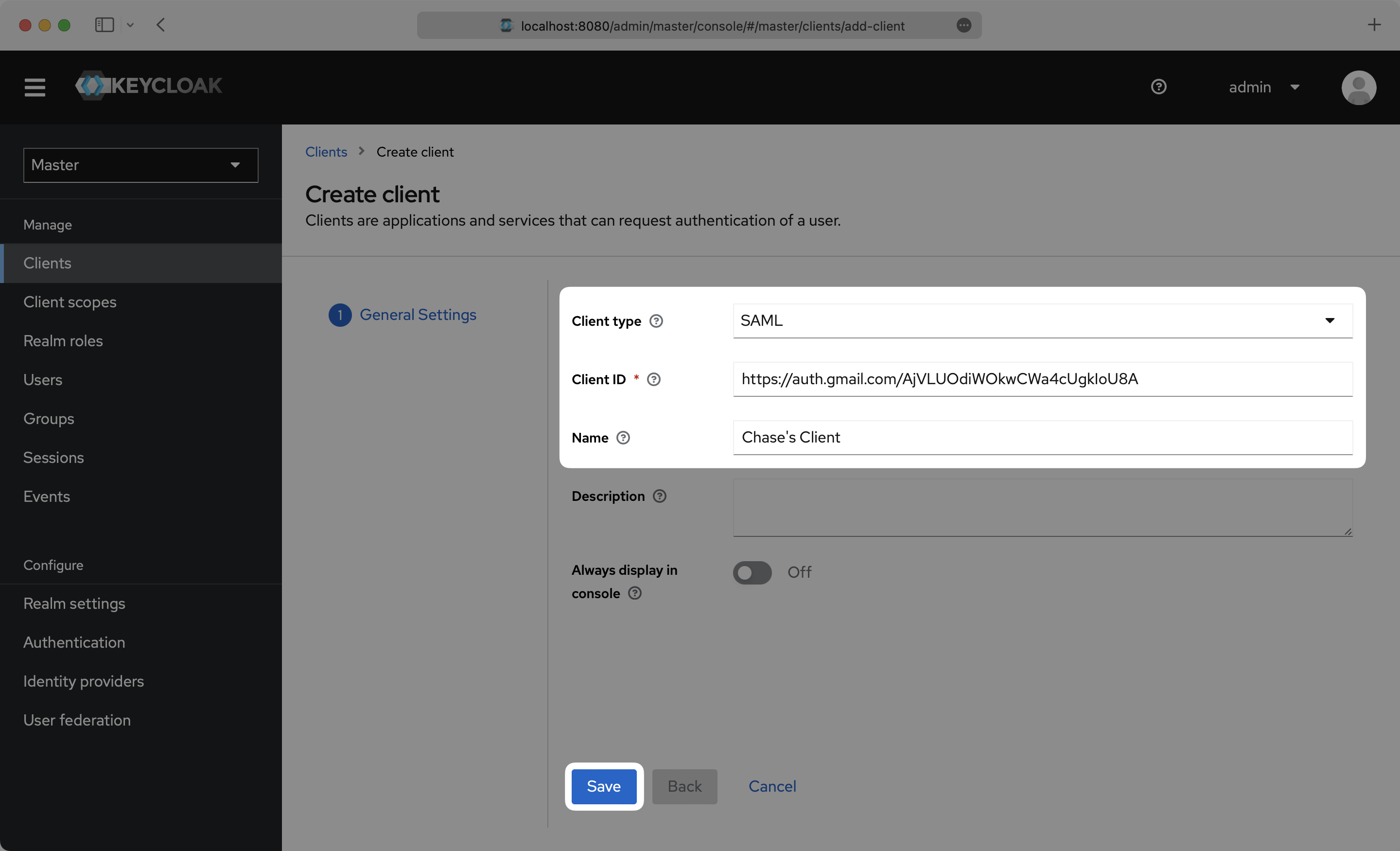Viewport: 1400px width, 851px height.
Task: Click the Client type help question mark
Action: [656, 320]
